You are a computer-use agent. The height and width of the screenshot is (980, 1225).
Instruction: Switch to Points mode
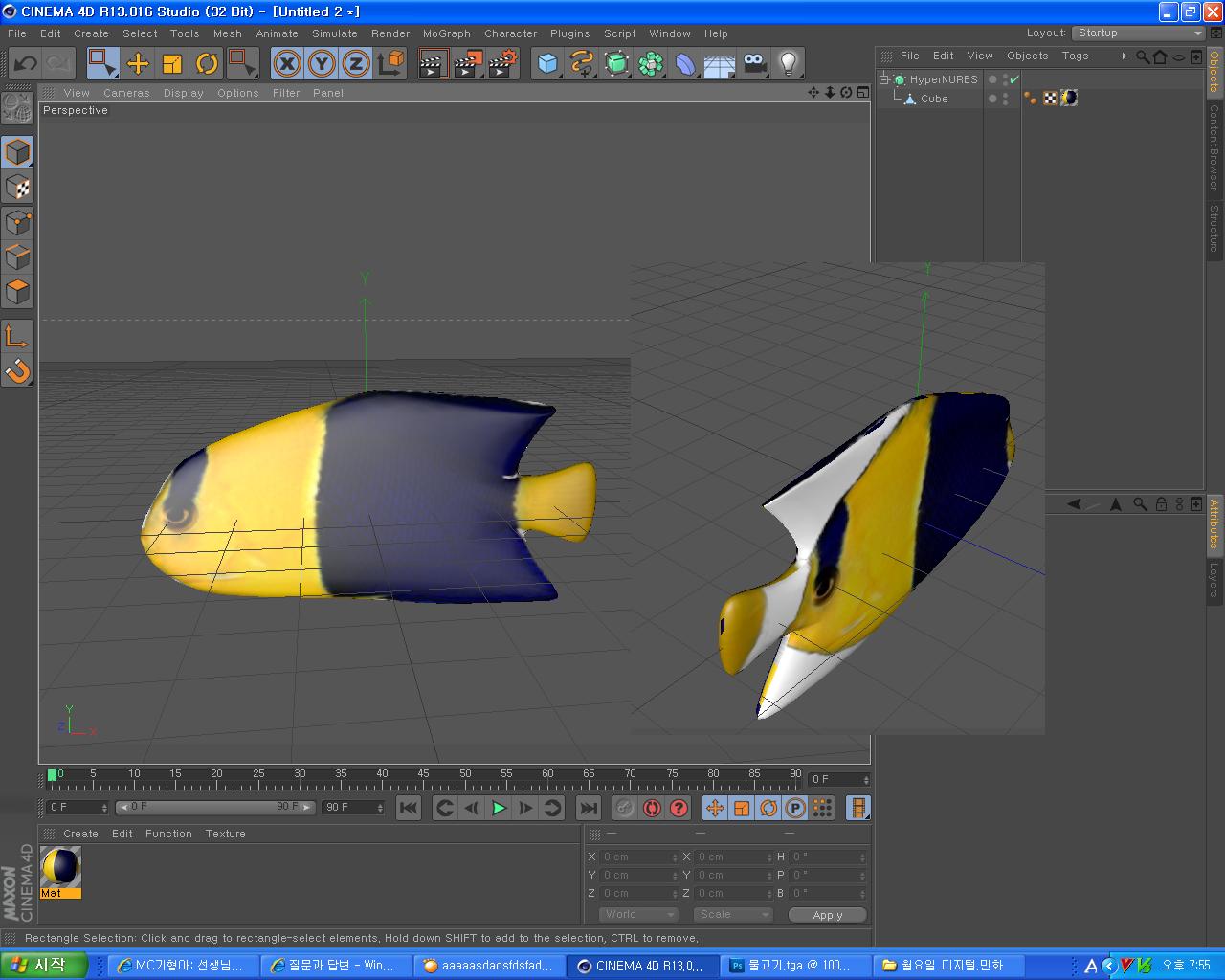click(18, 222)
